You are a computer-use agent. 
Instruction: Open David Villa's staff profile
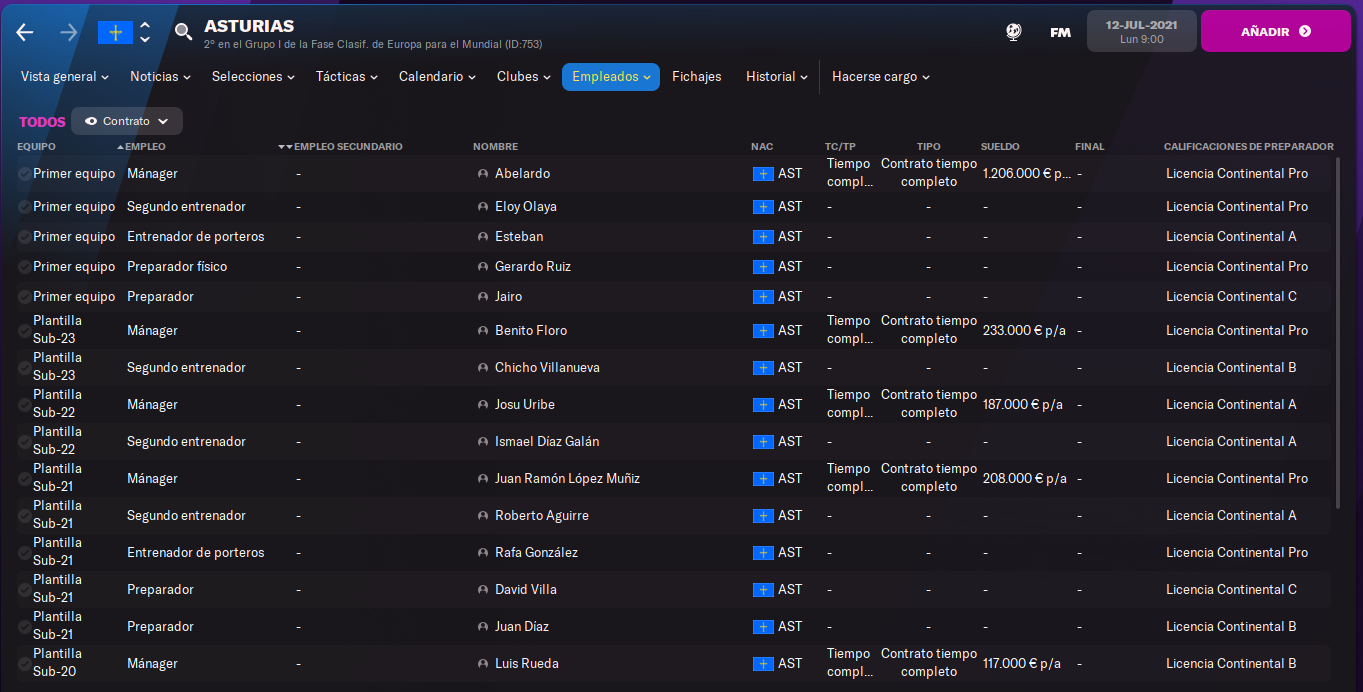click(526, 590)
